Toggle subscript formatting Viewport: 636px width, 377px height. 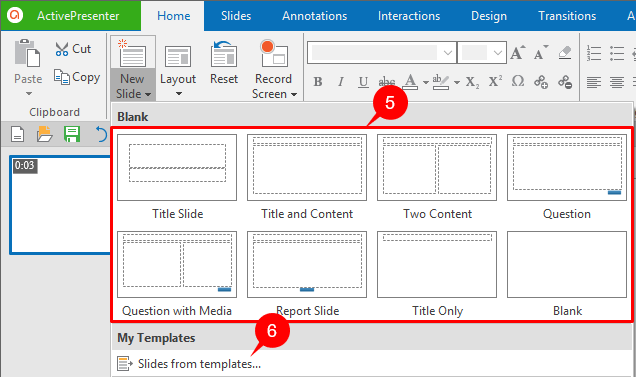472,82
